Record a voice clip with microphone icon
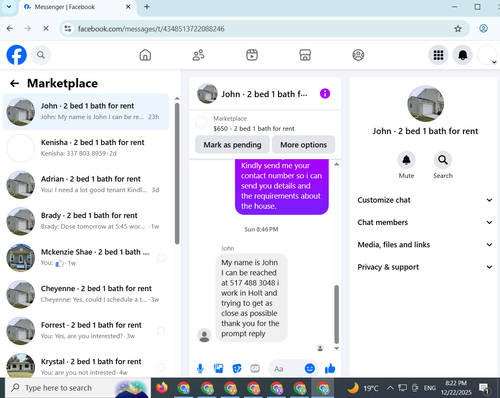This screenshot has width=500, height=398. 200,368
